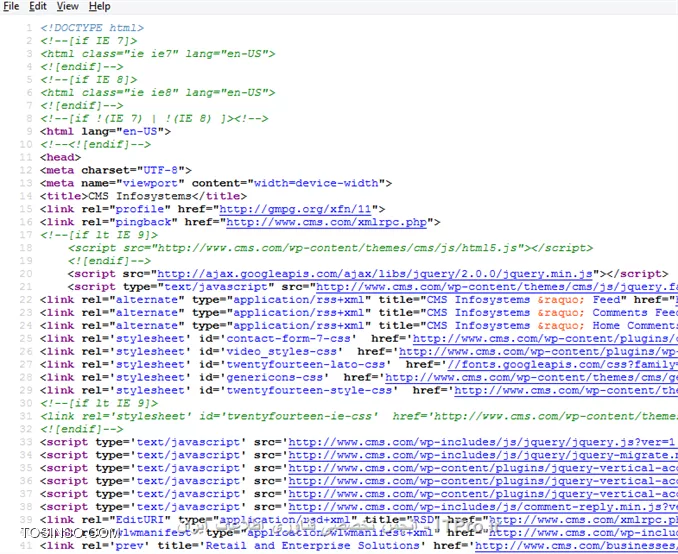Open fonts.googleapis.com css link on line 27
The width and height of the screenshot is (678, 554).
point(563,365)
